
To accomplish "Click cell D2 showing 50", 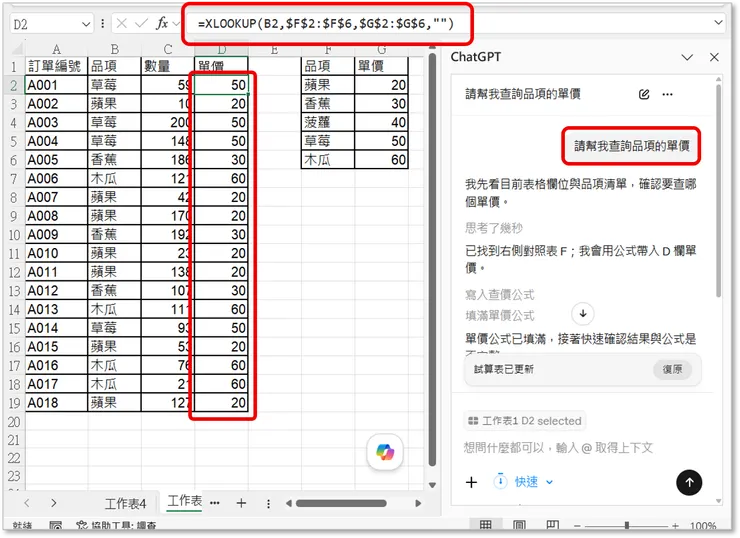I will point(221,85).
